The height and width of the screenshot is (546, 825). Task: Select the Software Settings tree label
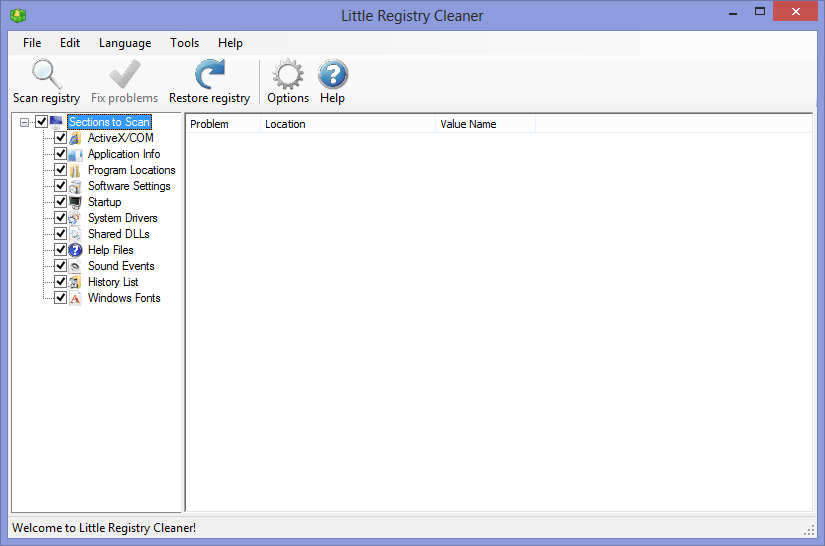click(x=129, y=186)
